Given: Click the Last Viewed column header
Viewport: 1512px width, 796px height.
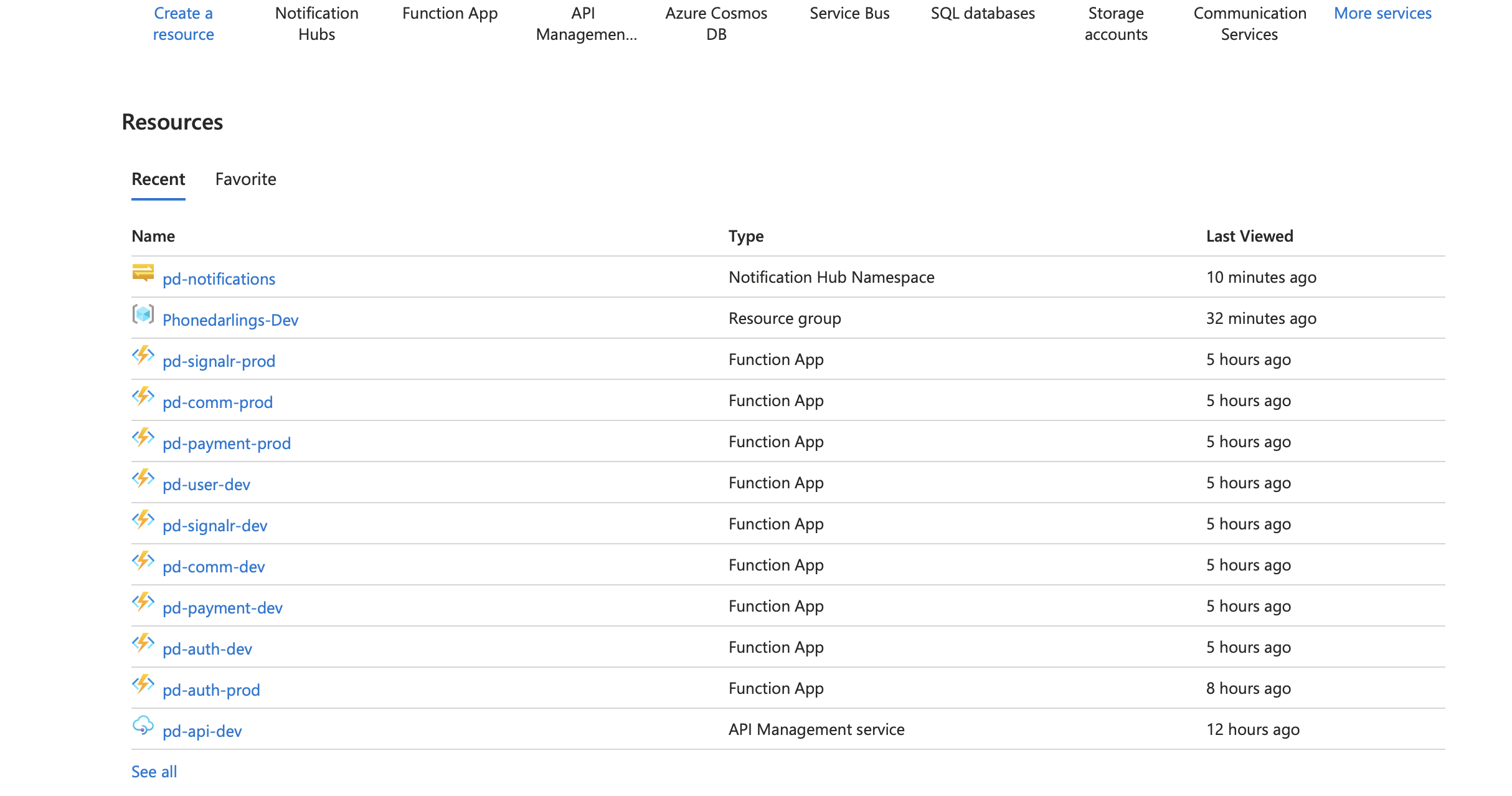Looking at the screenshot, I should (1249, 236).
